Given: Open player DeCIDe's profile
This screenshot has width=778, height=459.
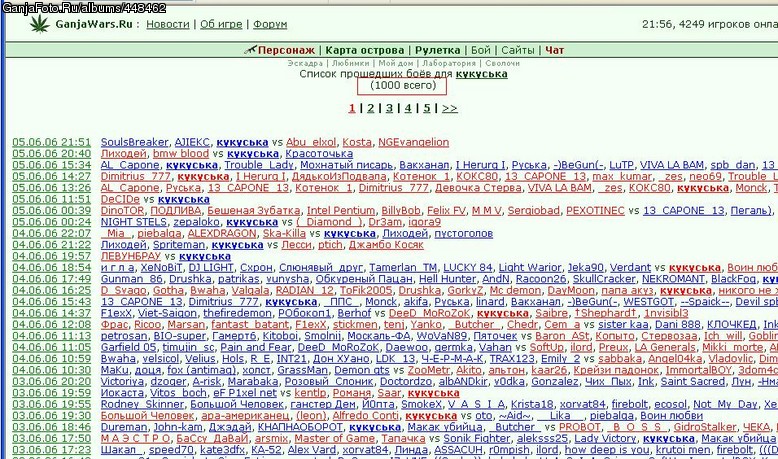Looking at the screenshot, I should pyautogui.click(x=121, y=199).
